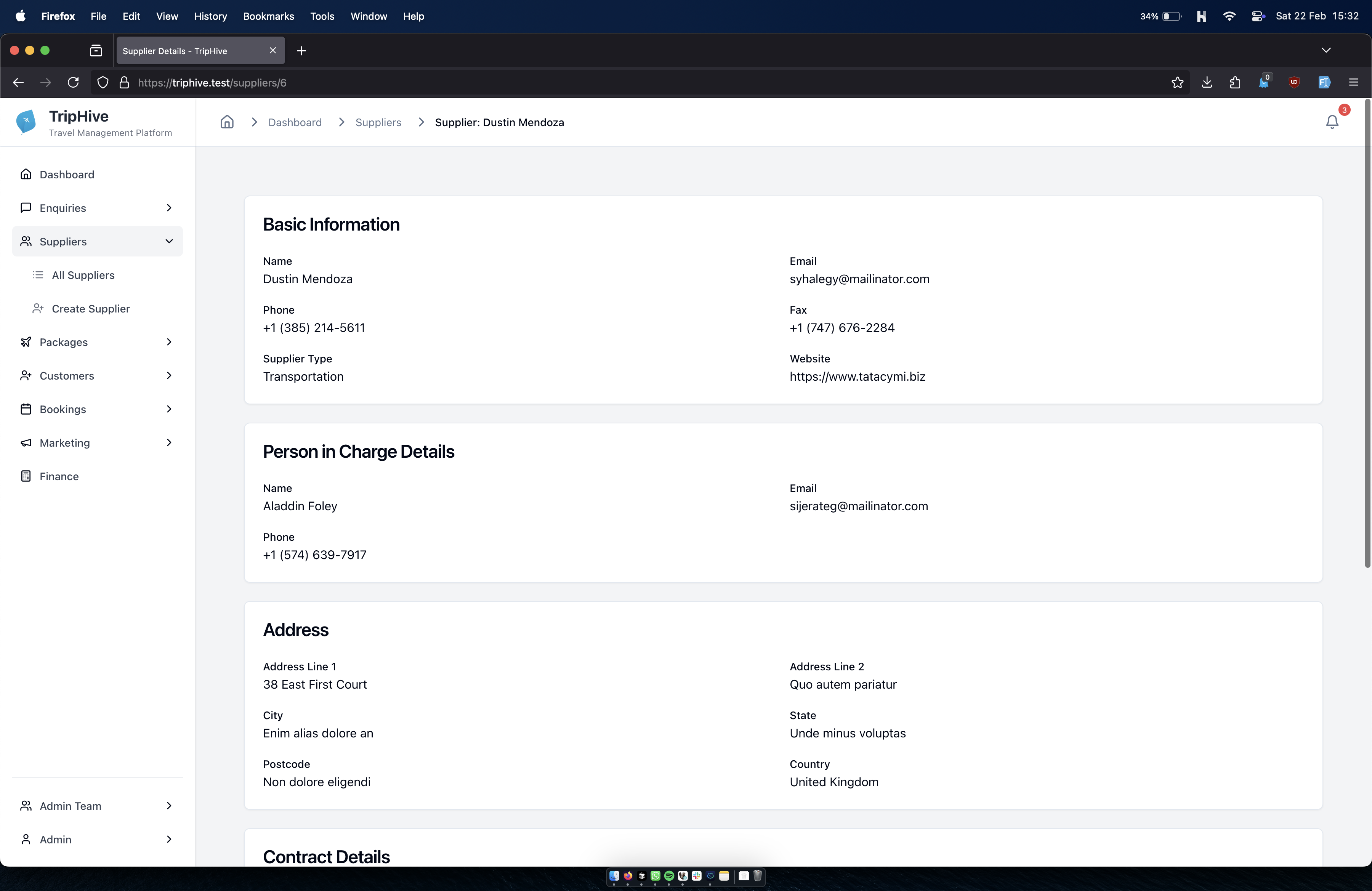Expand the Bookings menu chevron
Viewport: 1372px width, 891px height.
169,409
